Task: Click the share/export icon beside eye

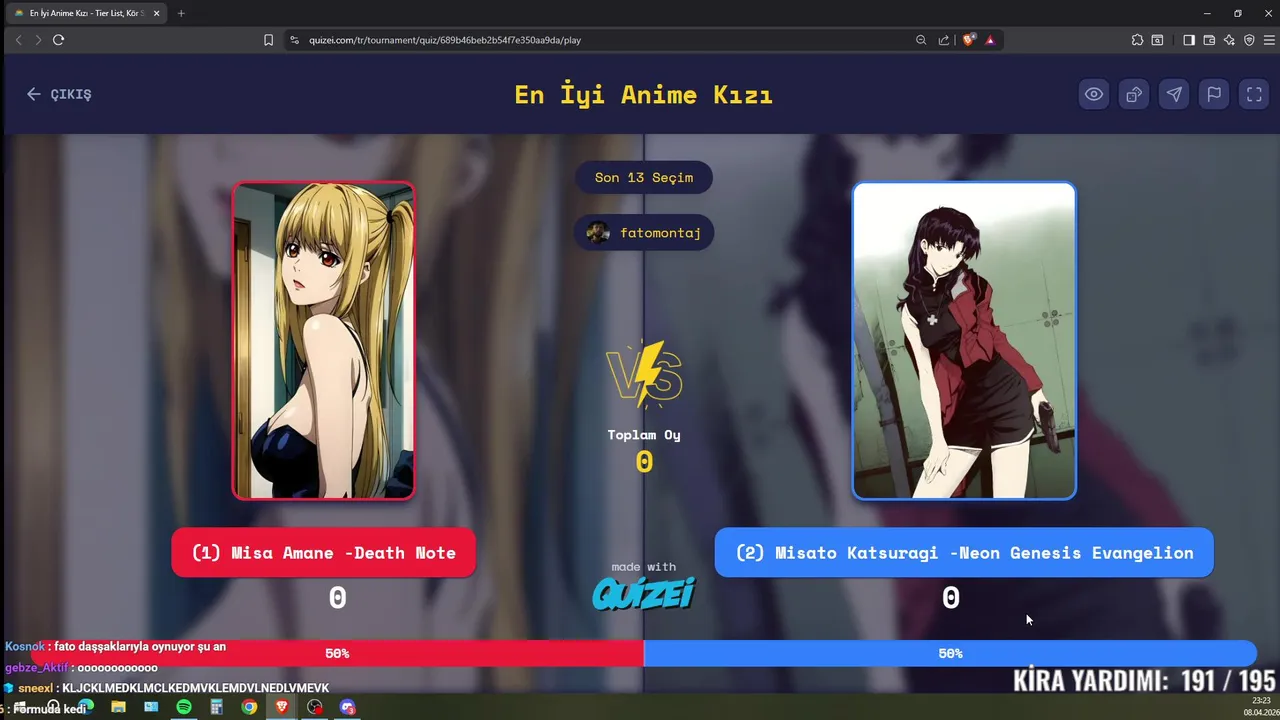Action: coord(1134,94)
